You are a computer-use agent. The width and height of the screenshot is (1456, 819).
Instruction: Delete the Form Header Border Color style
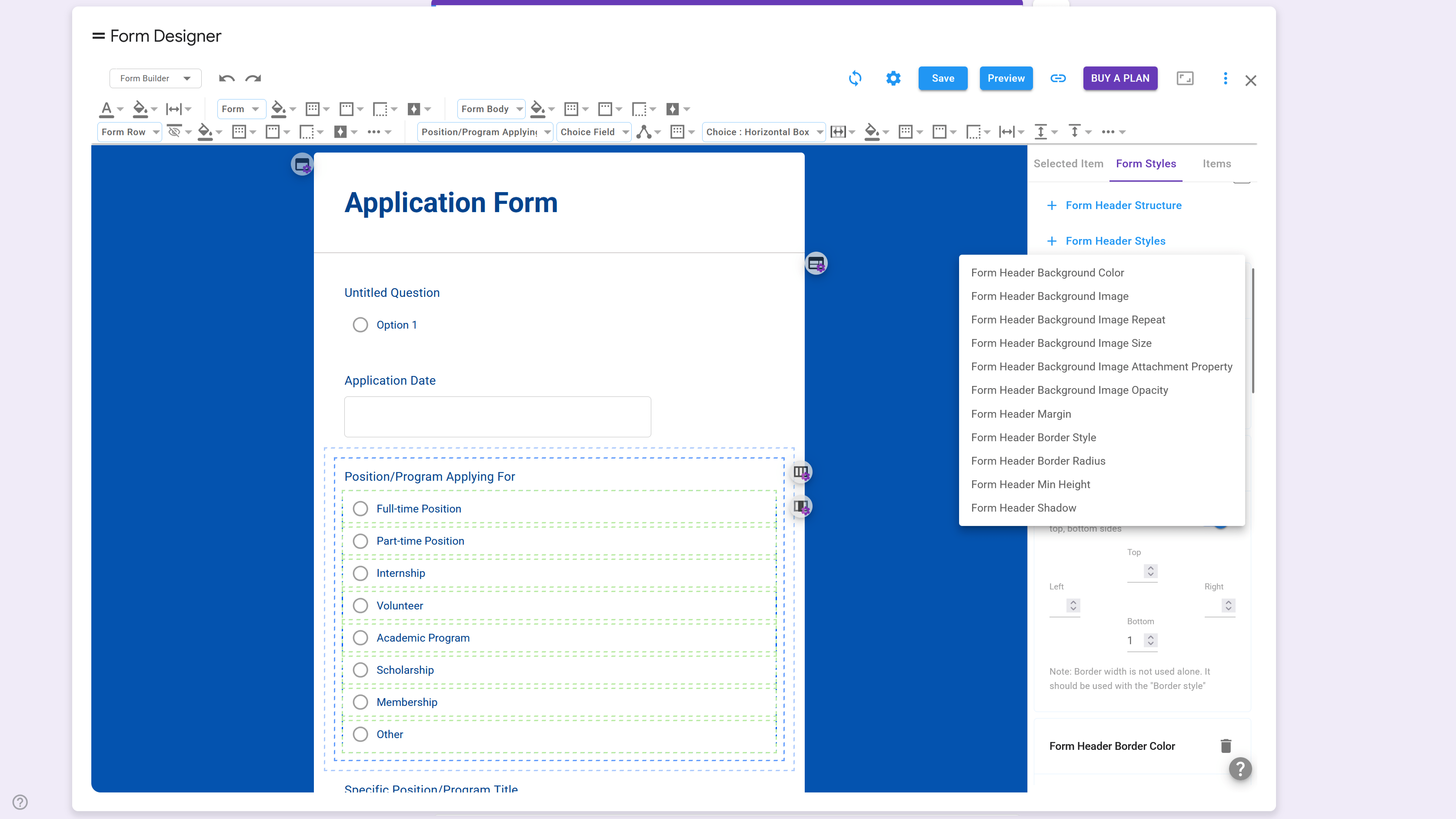click(1226, 746)
